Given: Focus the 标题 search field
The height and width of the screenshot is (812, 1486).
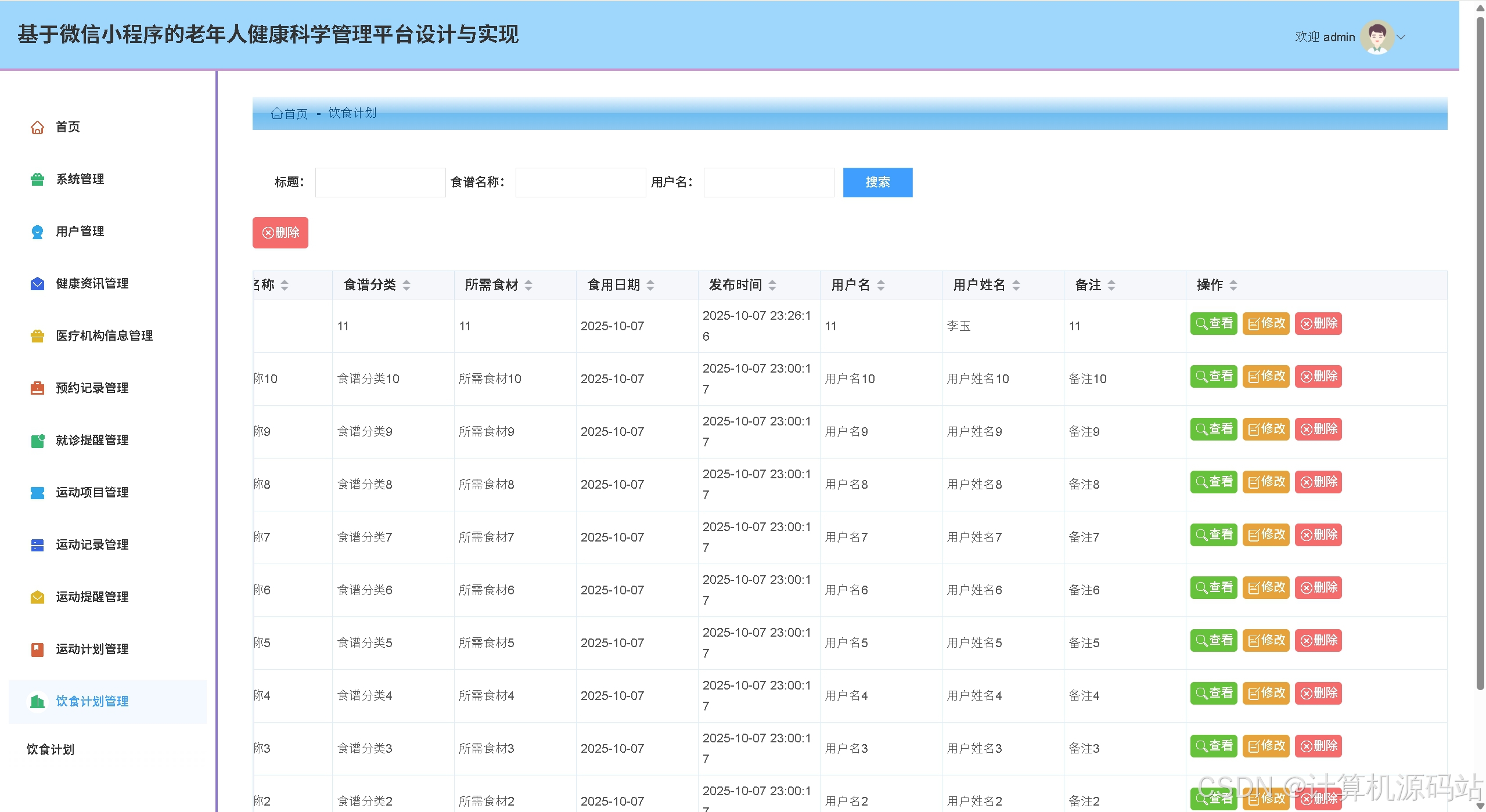Looking at the screenshot, I should coord(380,182).
